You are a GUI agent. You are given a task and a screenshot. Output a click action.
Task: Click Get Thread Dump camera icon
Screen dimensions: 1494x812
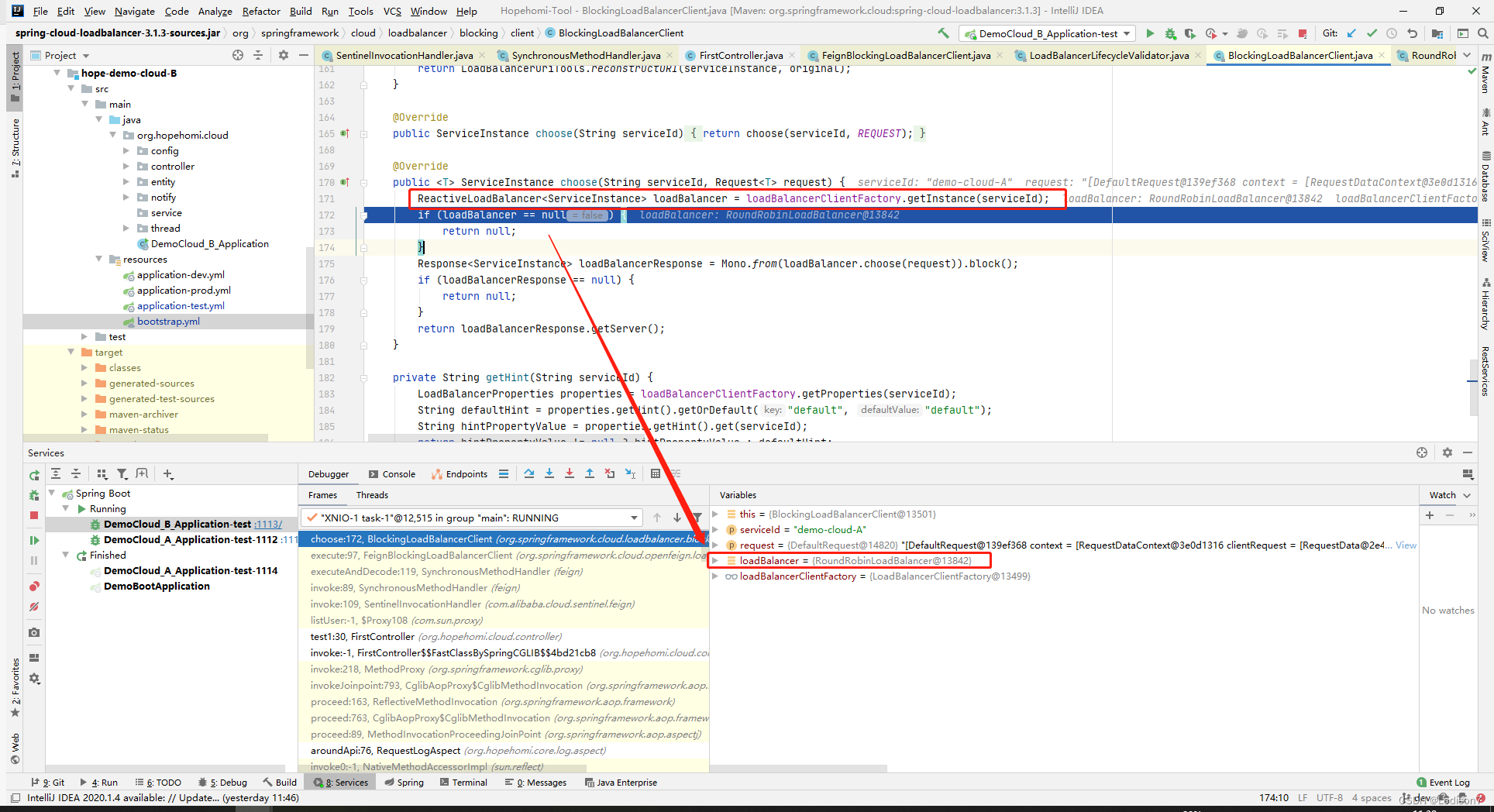point(34,633)
